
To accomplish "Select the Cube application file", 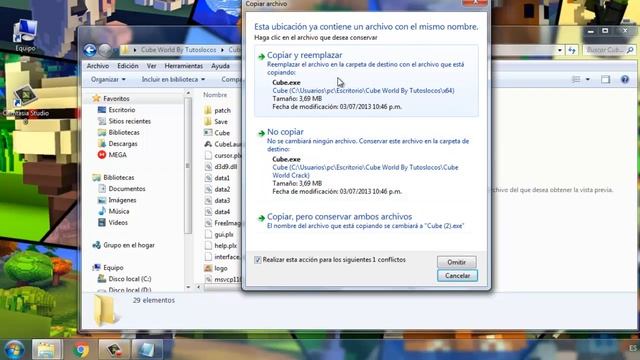I will pos(222,133).
